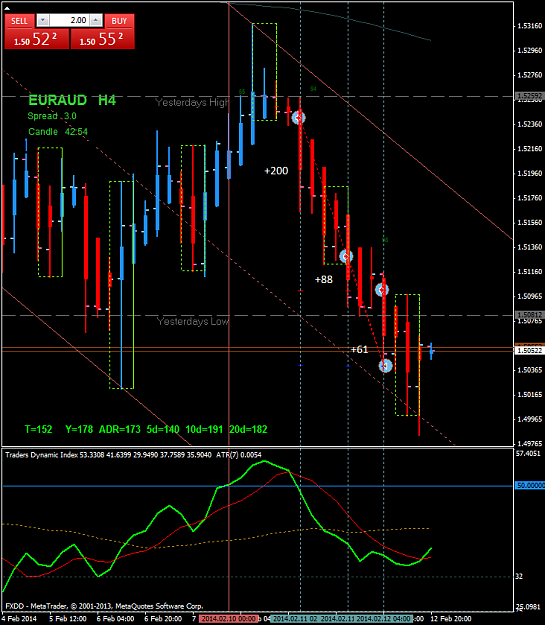Click the 6 Feb 04:00 time label

point(115,619)
